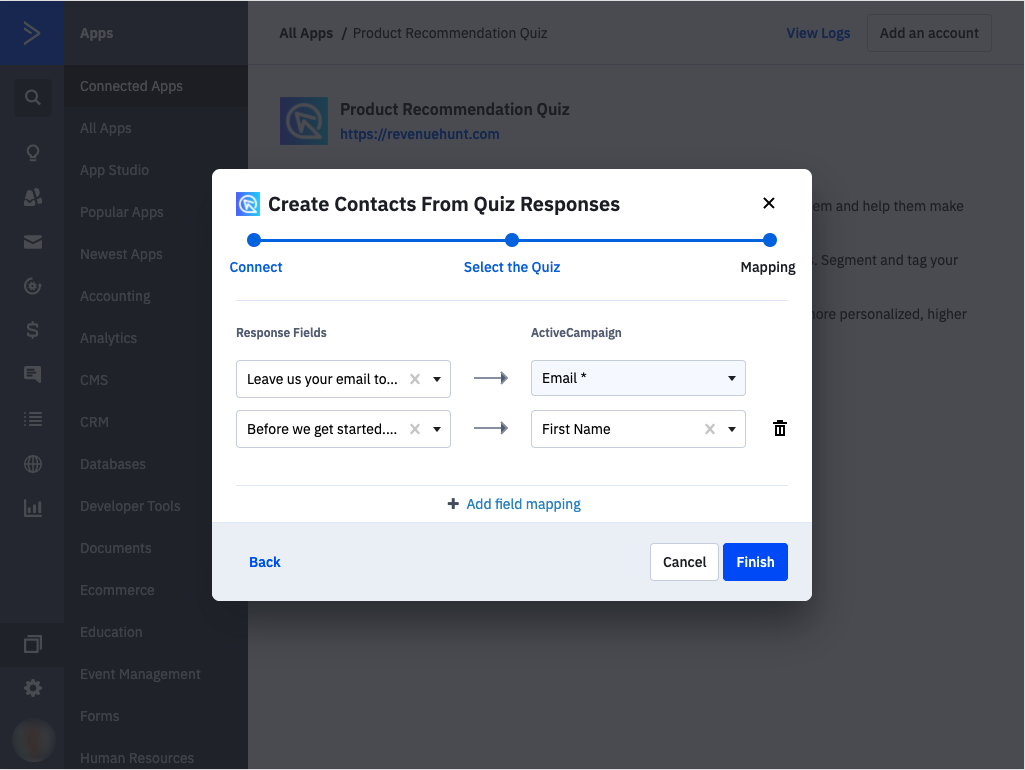This screenshot has height=770, width=1025.
Task: Click the quiz icon in dialog title
Action: (248, 204)
